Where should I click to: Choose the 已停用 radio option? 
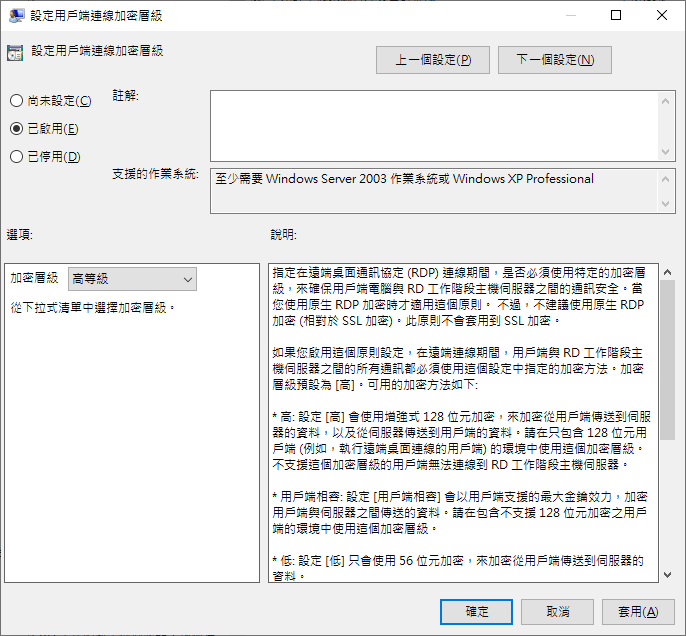click(x=16, y=156)
